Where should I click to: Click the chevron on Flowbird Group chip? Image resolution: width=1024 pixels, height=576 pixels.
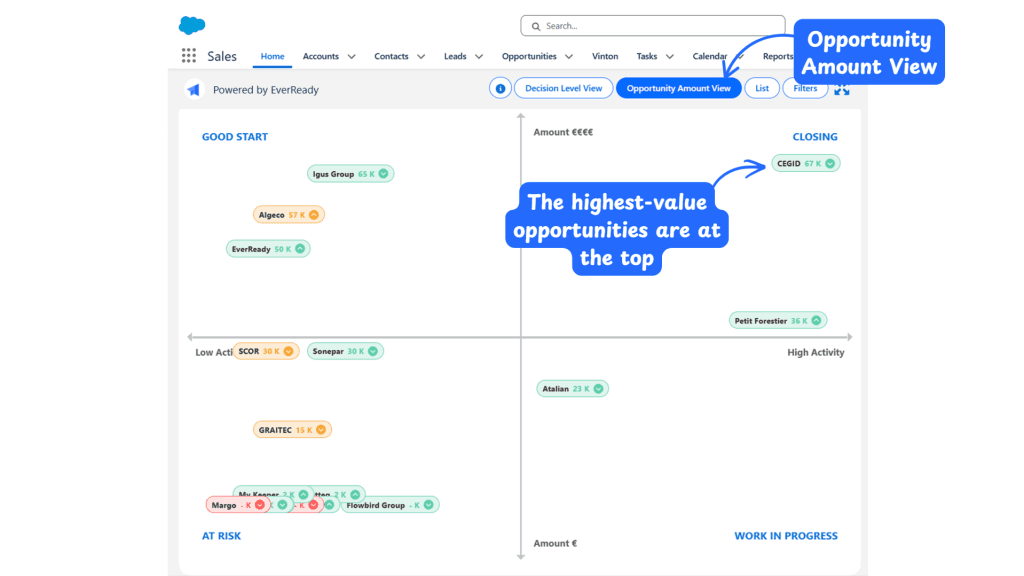[428, 505]
